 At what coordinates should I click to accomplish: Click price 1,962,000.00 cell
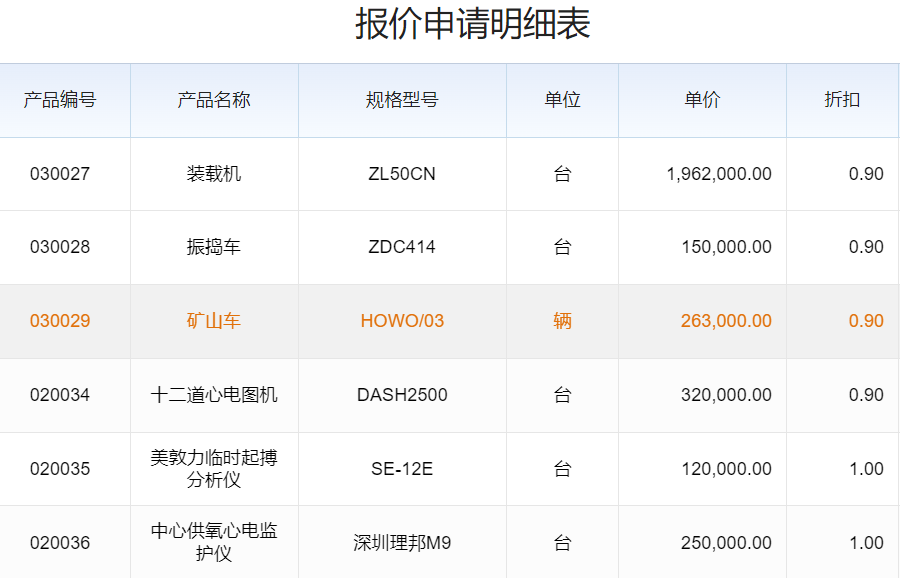pyautogui.click(x=719, y=174)
